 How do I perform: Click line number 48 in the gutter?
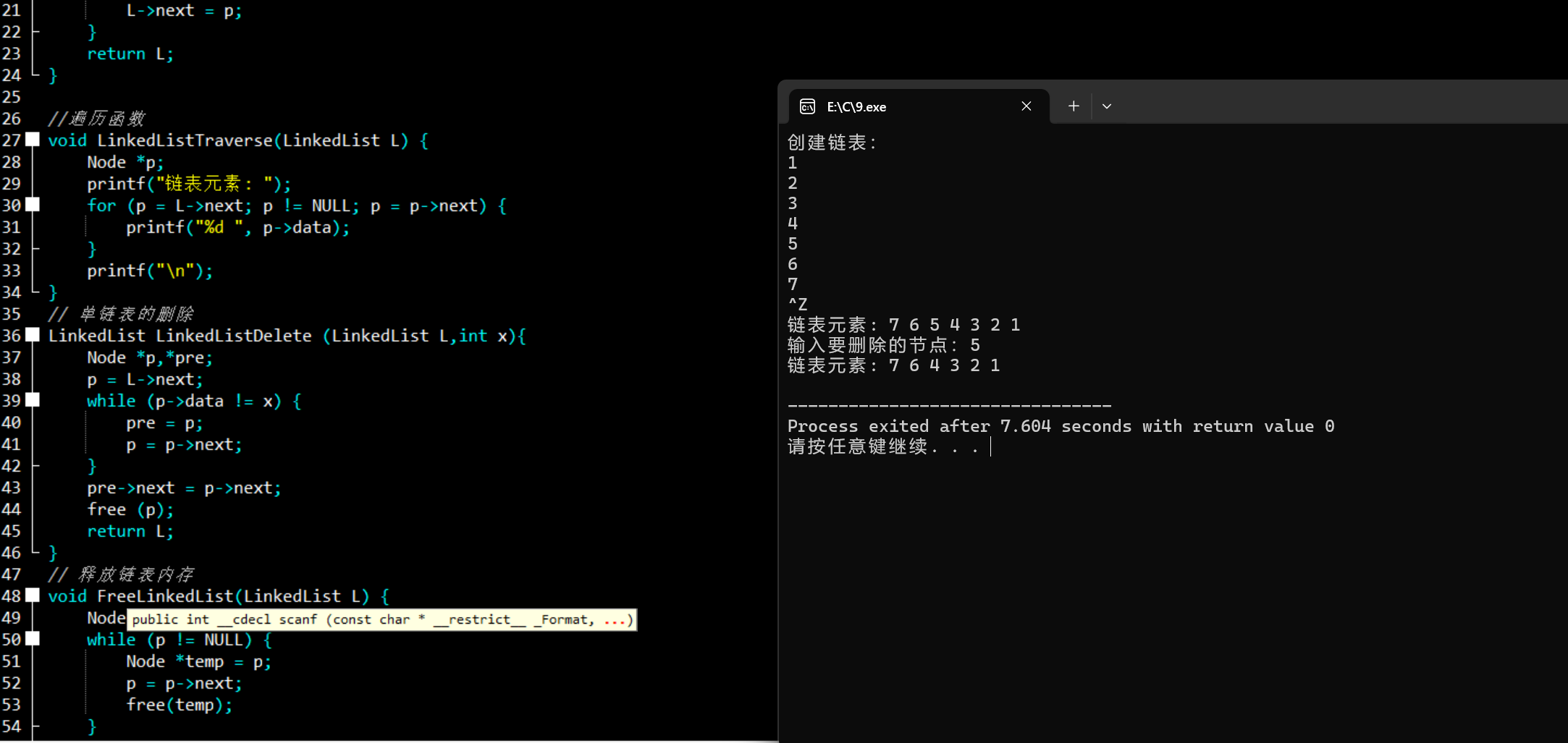[12, 596]
